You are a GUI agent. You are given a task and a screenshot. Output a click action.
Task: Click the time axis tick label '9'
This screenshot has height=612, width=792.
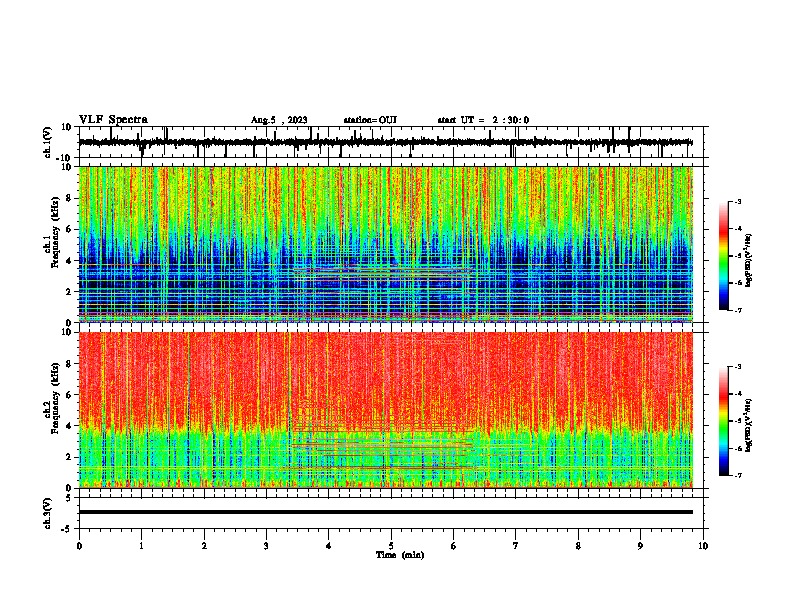click(x=640, y=546)
